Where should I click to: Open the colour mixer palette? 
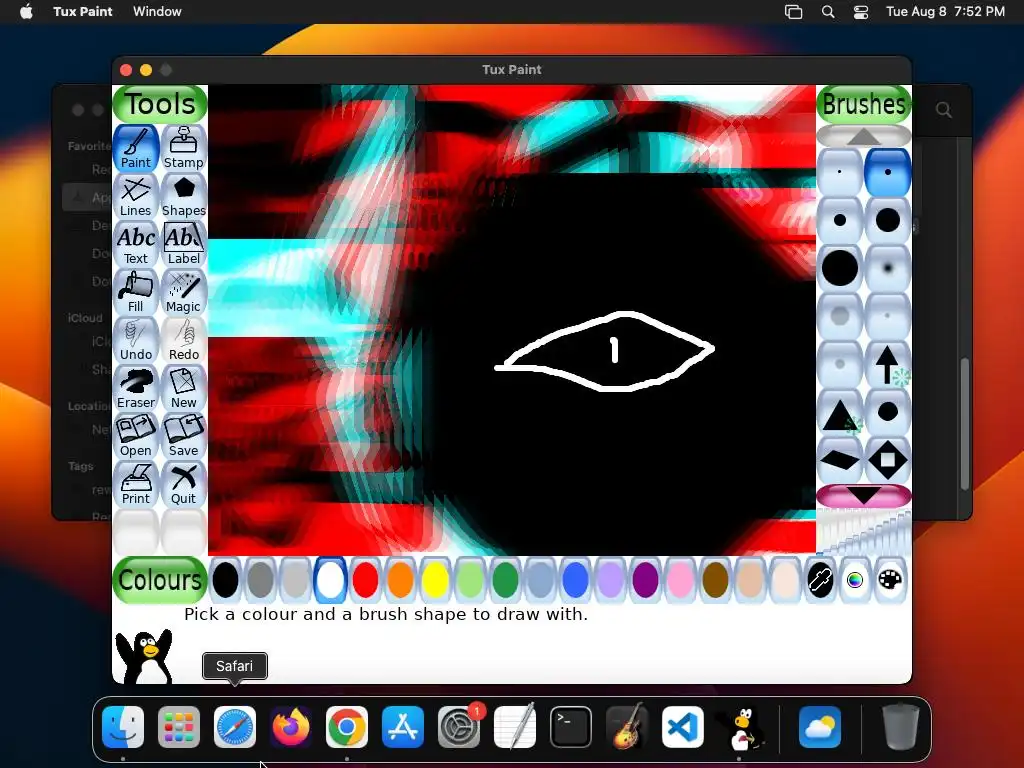coord(890,580)
